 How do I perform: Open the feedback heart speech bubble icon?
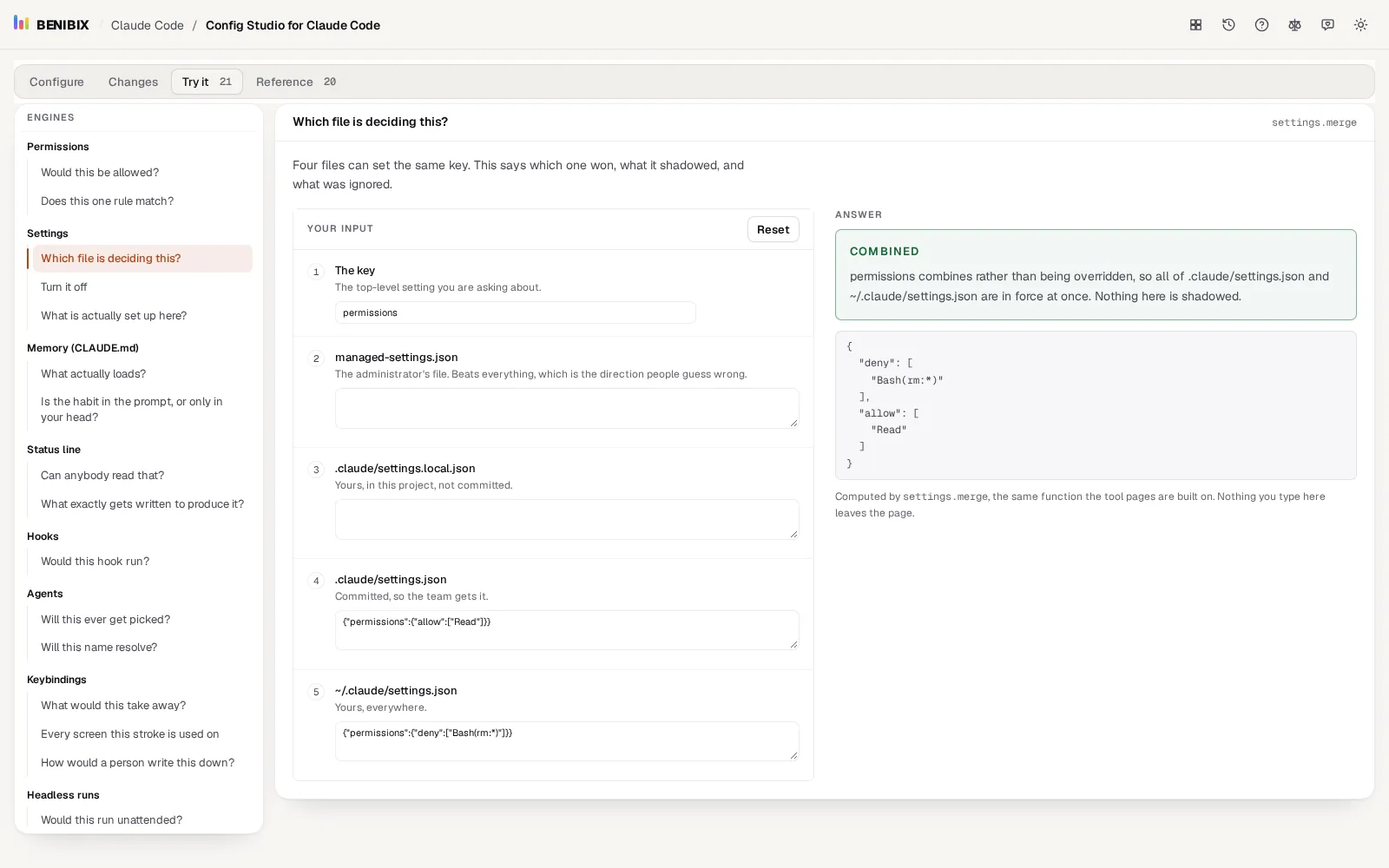(x=1327, y=25)
